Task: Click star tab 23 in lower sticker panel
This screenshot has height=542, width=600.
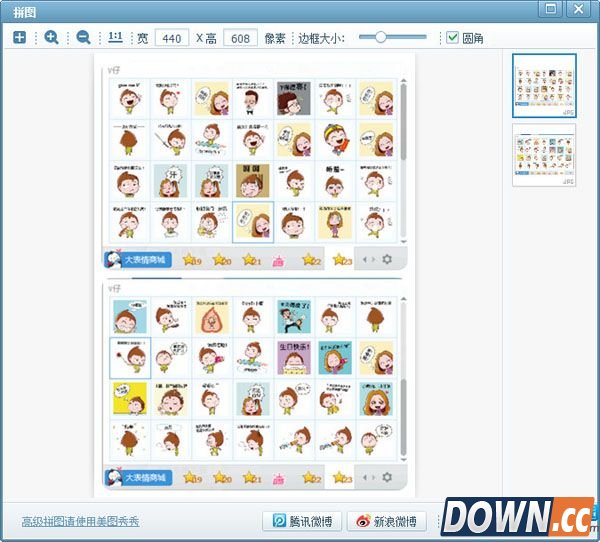Action: click(342, 478)
